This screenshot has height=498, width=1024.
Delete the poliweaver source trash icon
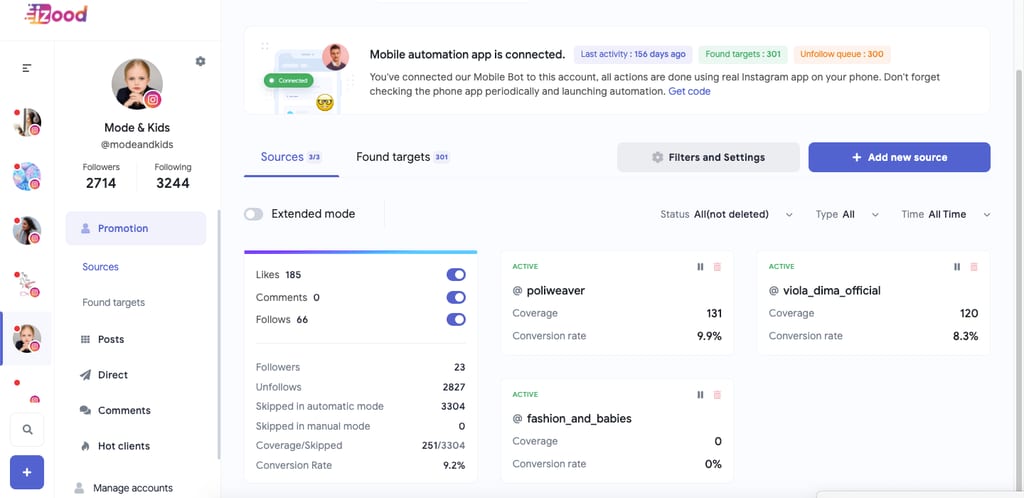click(717, 267)
